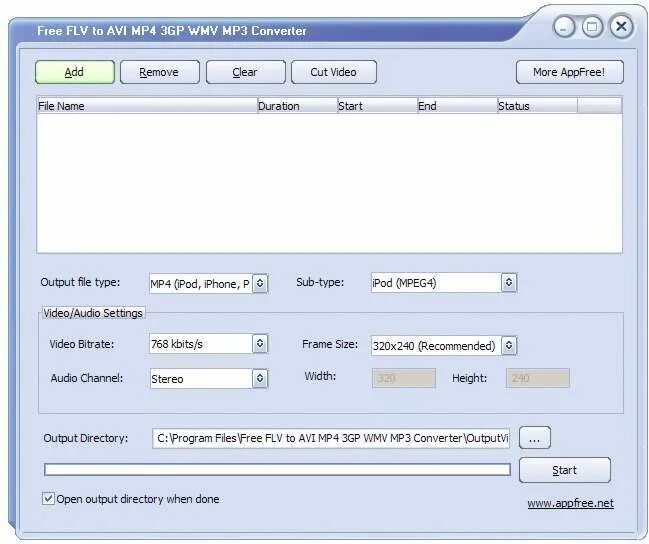The width and height of the screenshot is (649, 544).
Task: Start the conversion
Action: pos(565,470)
